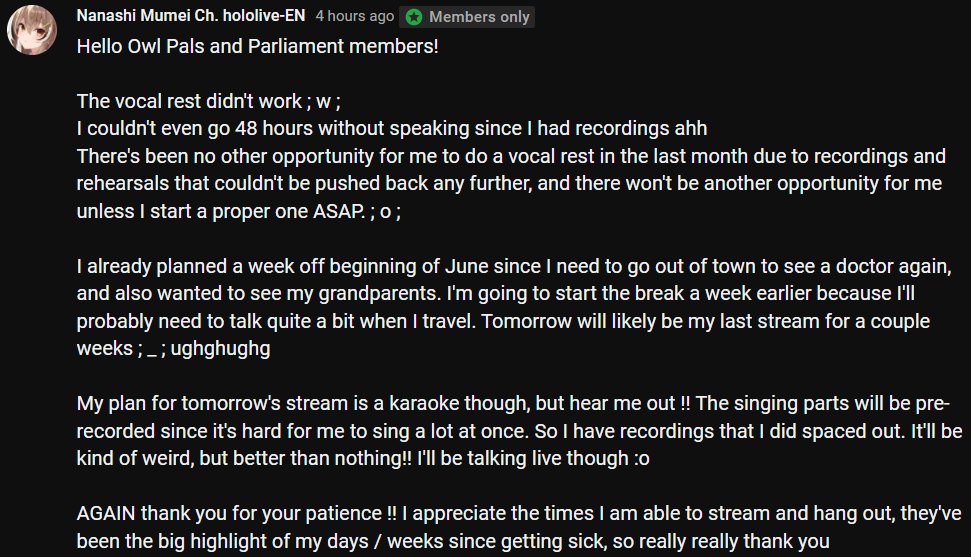Screen dimensions: 971x557
Task: Click the line 'kind of weird, but better than nothing!!'
Action: (x=363, y=459)
